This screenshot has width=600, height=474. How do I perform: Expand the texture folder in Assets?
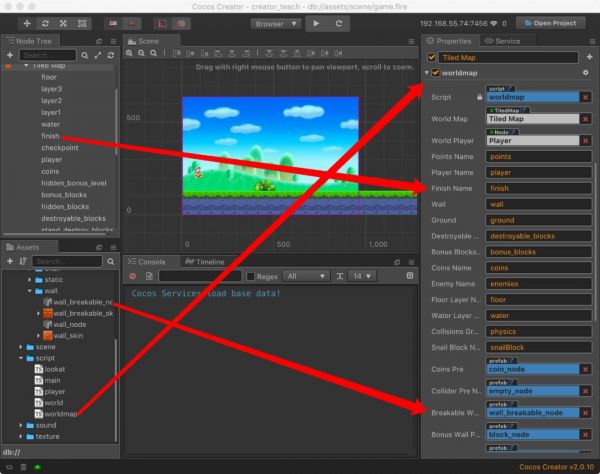tap(21, 436)
